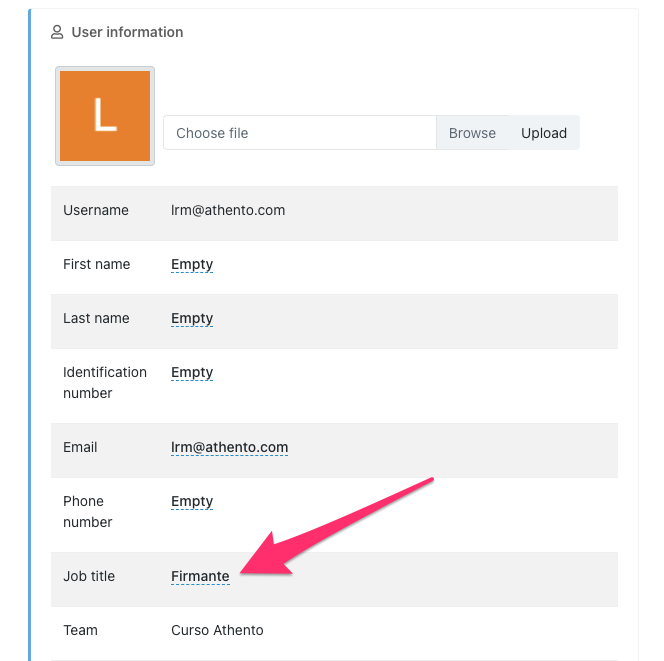664x661 pixels.
Task: Click the Last name field label
Action: coord(96,319)
